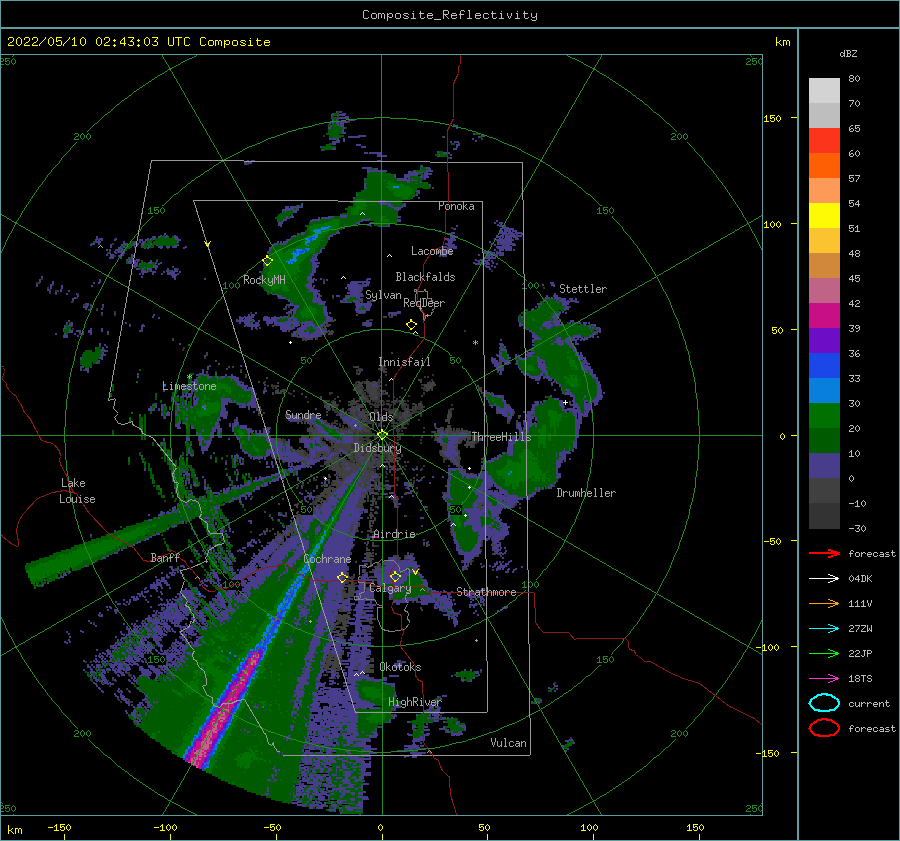The height and width of the screenshot is (841, 900).
Task: Select the cyan 27ZW arrow icon
Action: click(x=824, y=629)
